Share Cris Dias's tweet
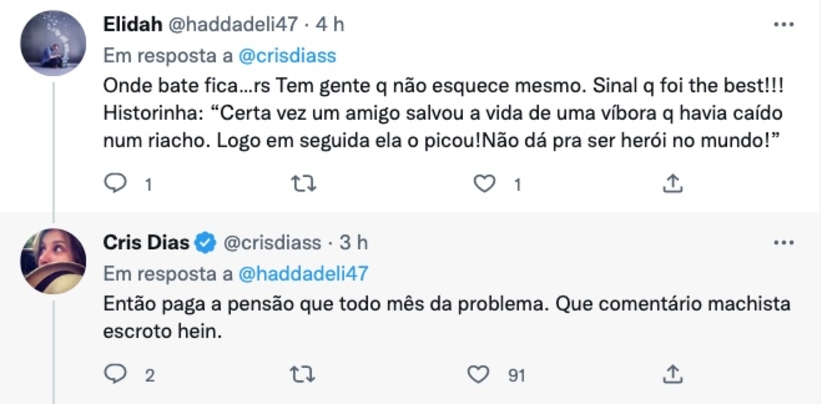The width and height of the screenshot is (822, 404). click(x=673, y=376)
